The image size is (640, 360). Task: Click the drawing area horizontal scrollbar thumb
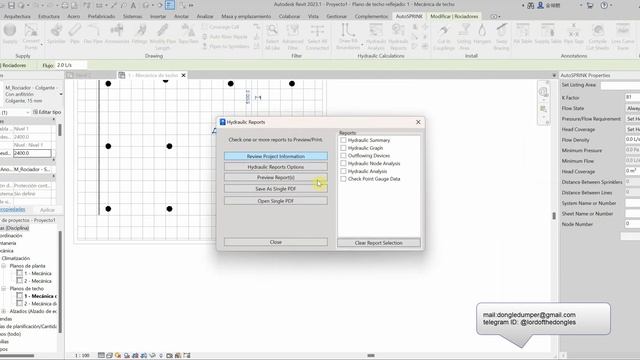click(371, 356)
